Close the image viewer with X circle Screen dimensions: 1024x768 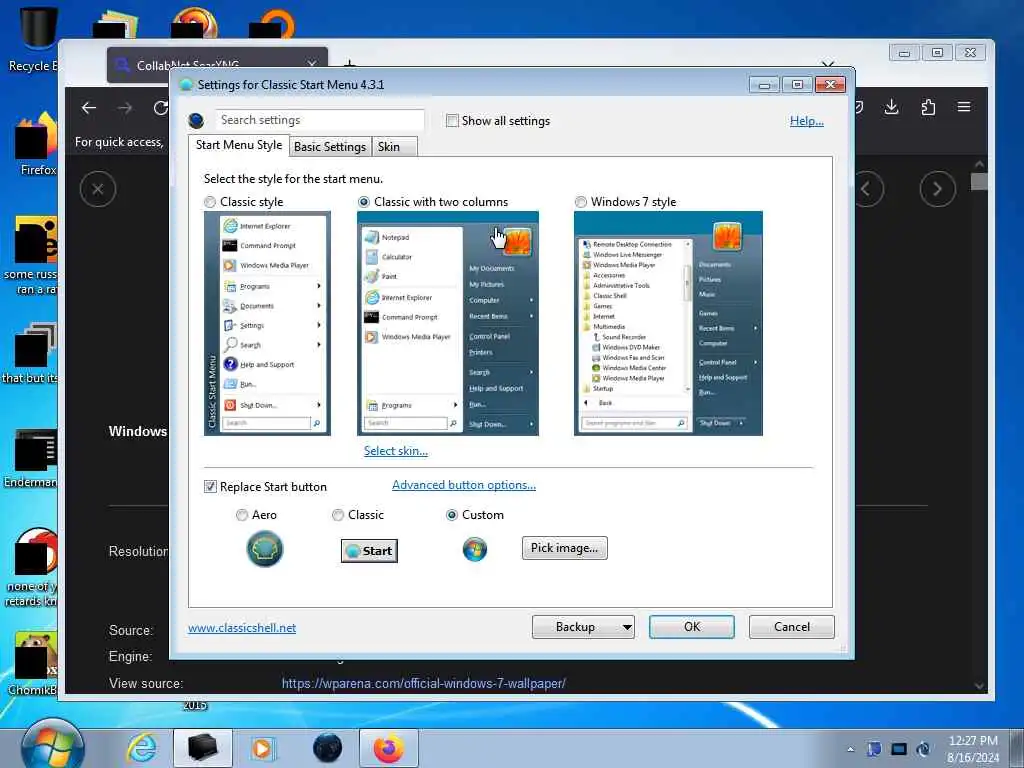[x=98, y=189]
